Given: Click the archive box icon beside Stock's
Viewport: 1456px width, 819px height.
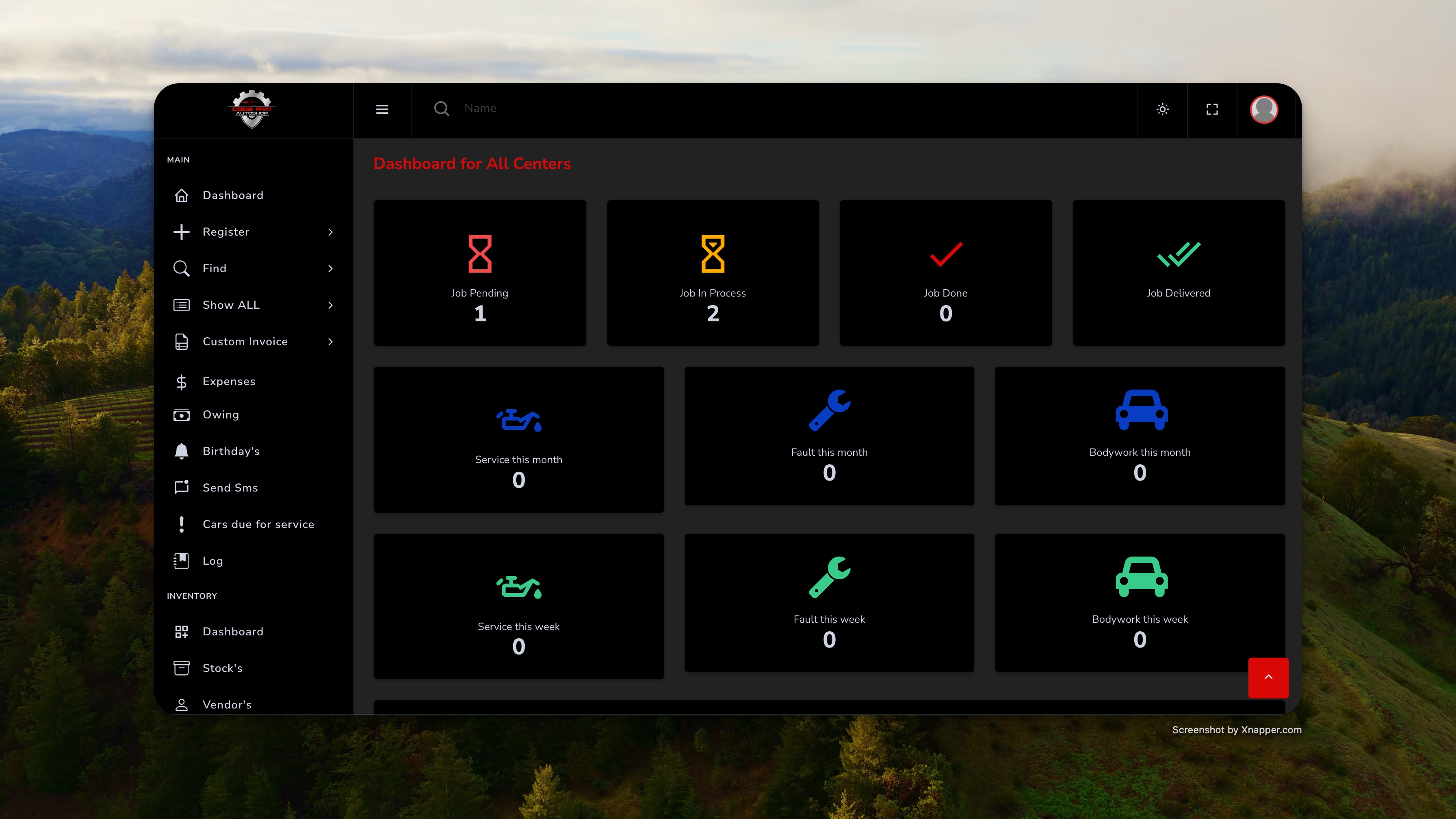Looking at the screenshot, I should (x=182, y=668).
